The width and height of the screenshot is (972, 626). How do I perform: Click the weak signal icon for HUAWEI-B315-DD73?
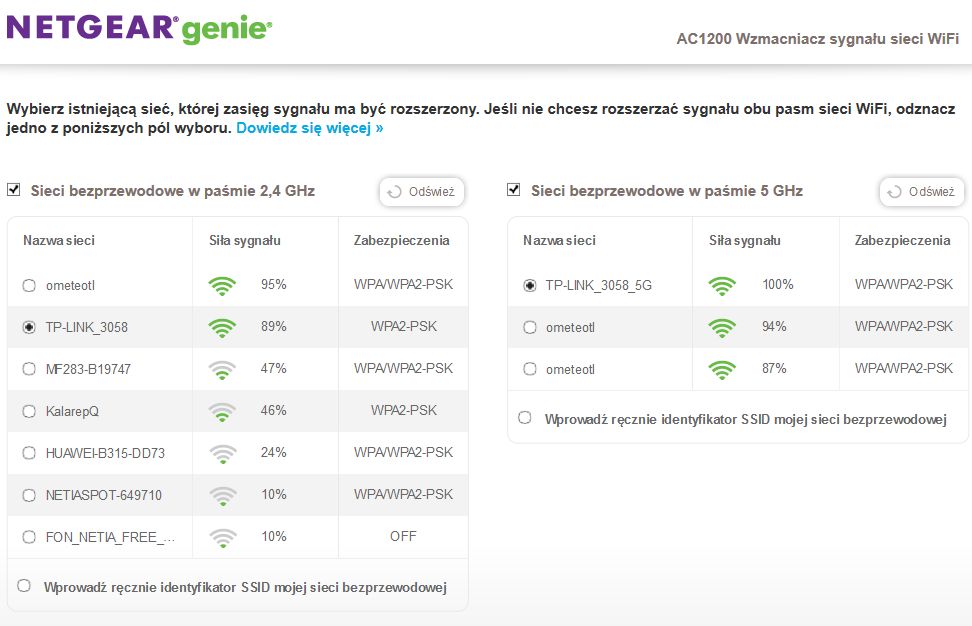(222, 454)
